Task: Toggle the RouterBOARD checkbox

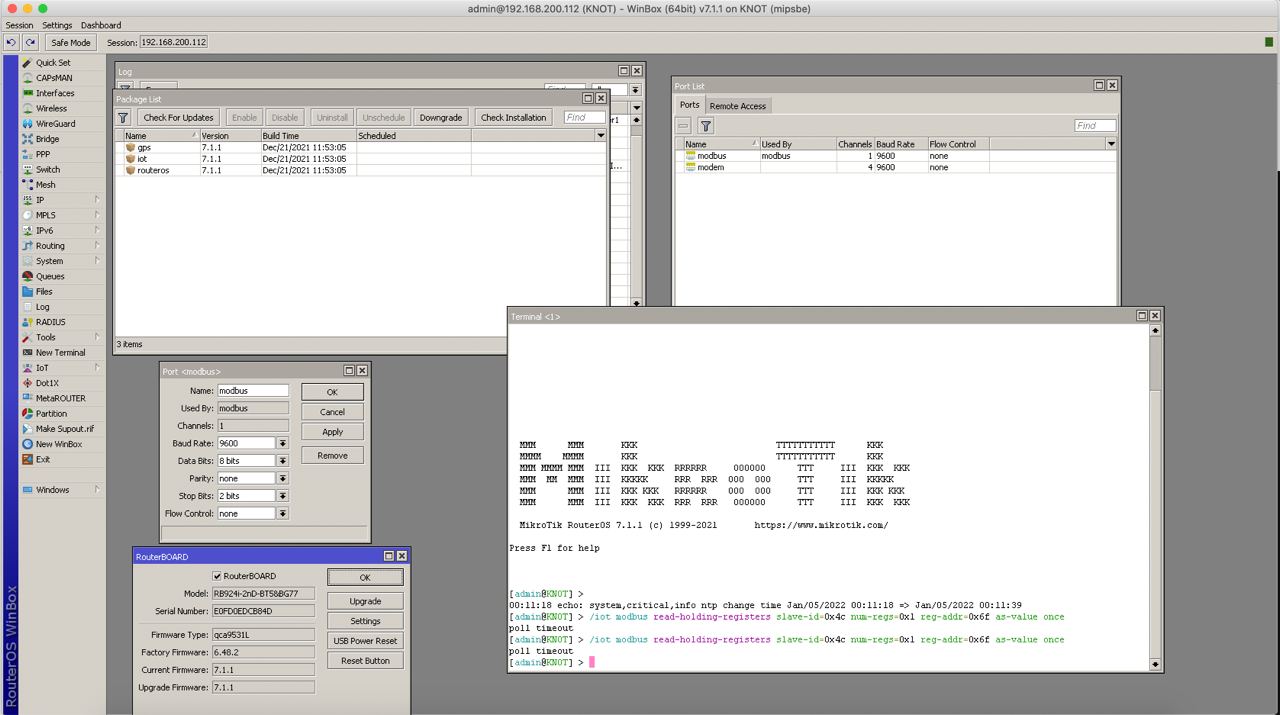Action: pyautogui.click(x=217, y=576)
